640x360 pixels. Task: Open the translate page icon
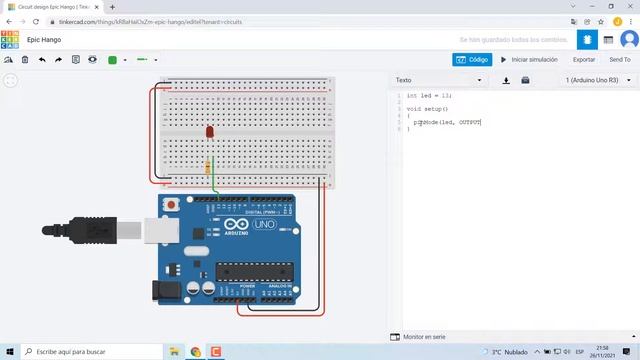tap(574, 22)
